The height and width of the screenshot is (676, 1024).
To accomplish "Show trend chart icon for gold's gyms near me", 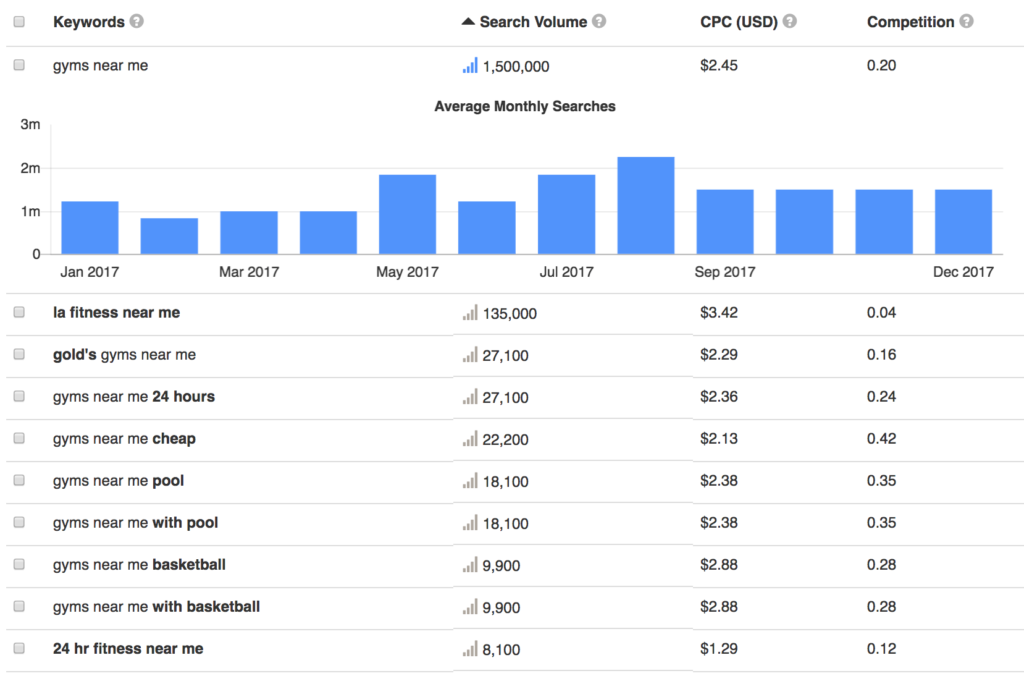I will pos(470,355).
